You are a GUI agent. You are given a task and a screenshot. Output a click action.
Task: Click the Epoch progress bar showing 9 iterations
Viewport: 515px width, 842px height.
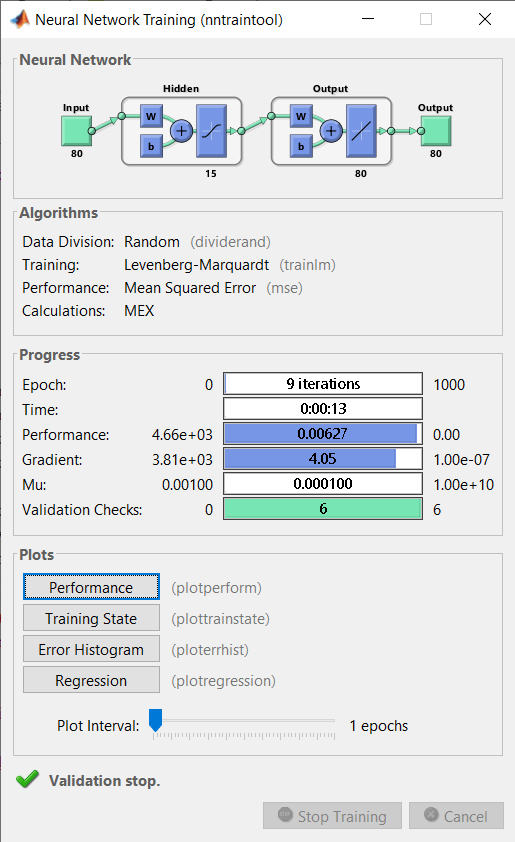click(x=323, y=384)
